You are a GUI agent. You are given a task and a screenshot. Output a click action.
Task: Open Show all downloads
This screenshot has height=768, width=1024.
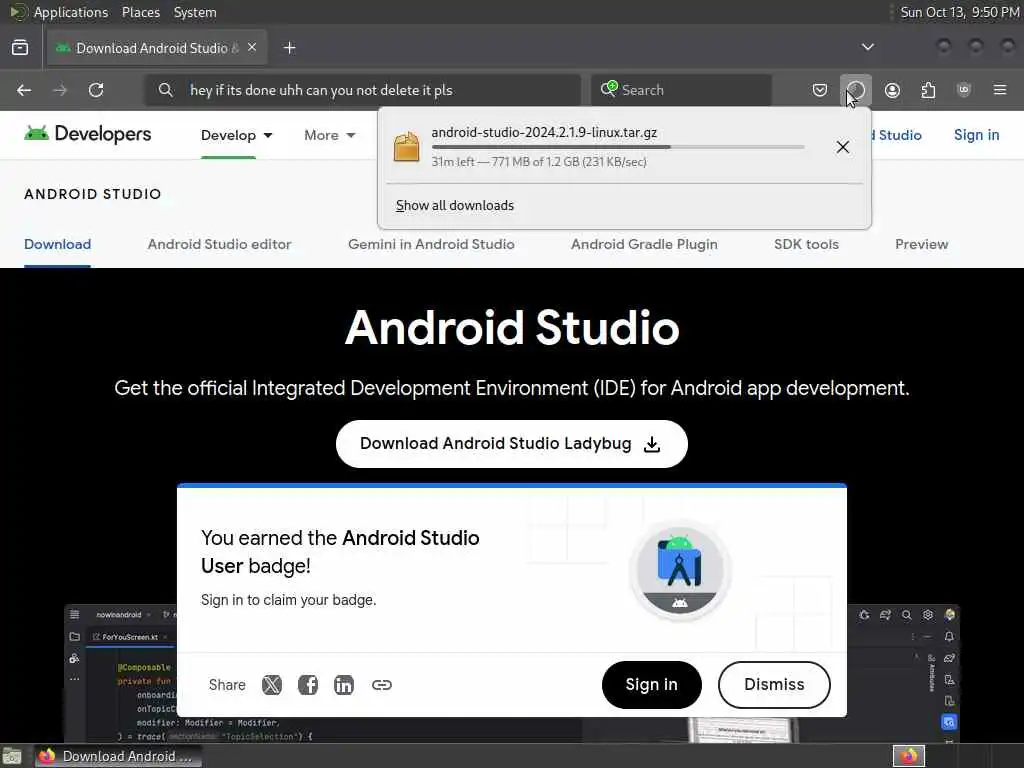tap(455, 206)
